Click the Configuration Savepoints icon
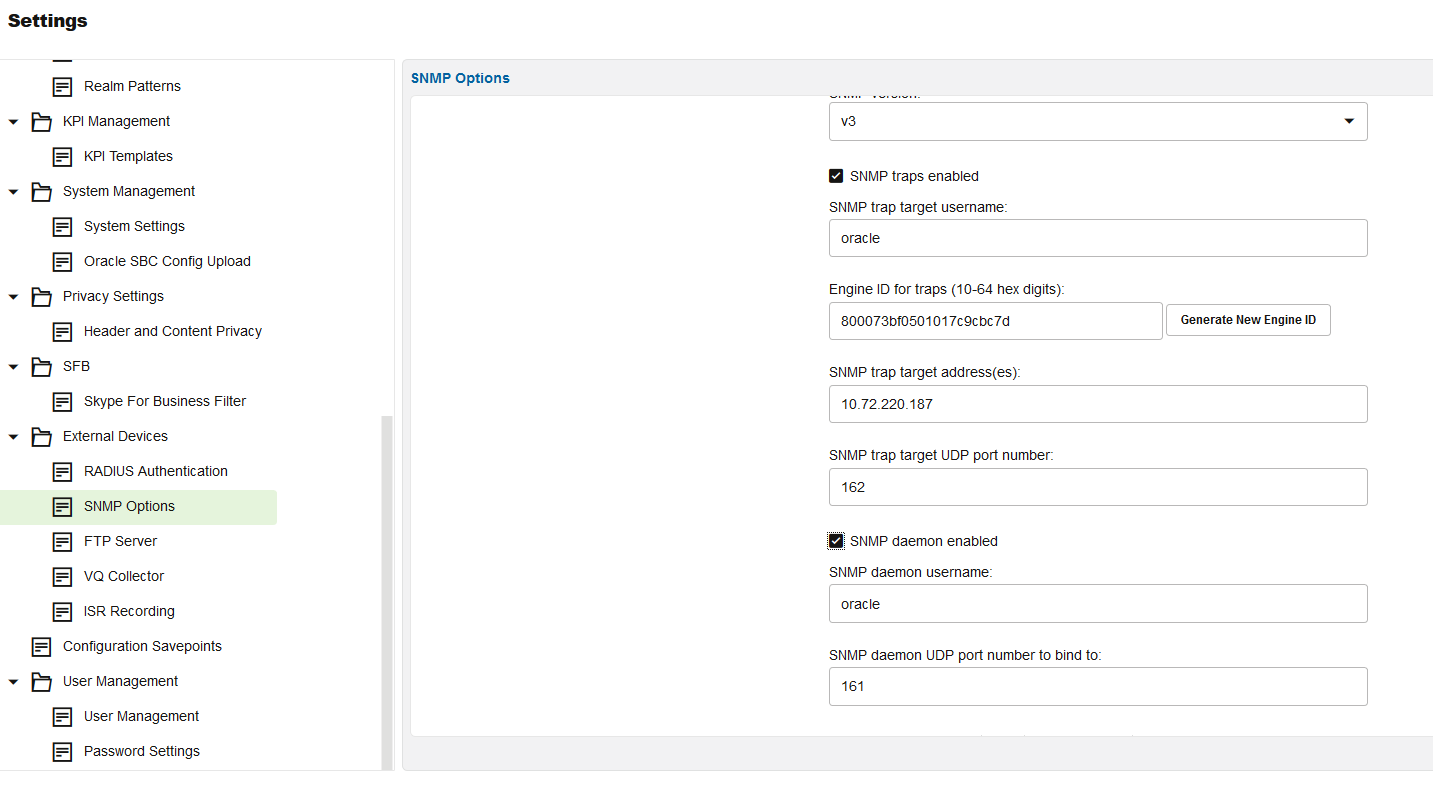The width and height of the screenshot is (1433, 792). pos(41,647)
